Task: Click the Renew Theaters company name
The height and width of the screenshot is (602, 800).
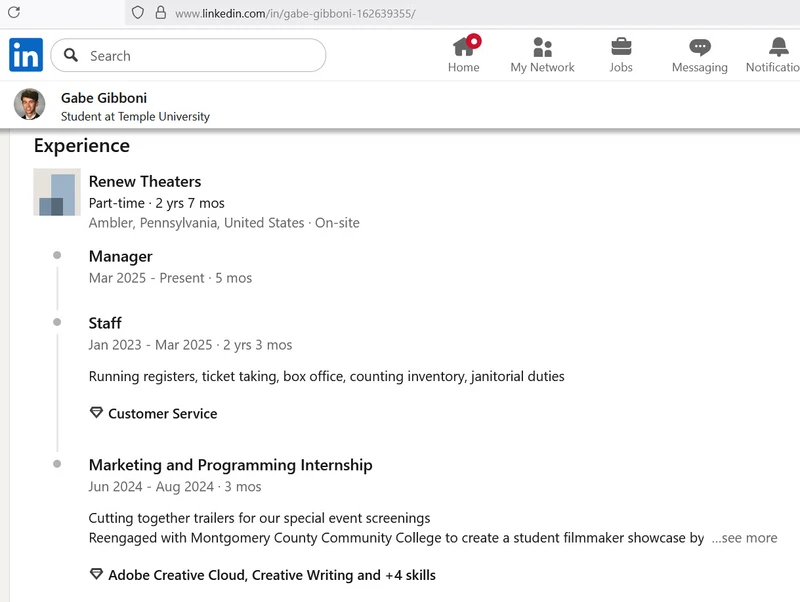Action: pyautogui.click(x=145, y=181)
